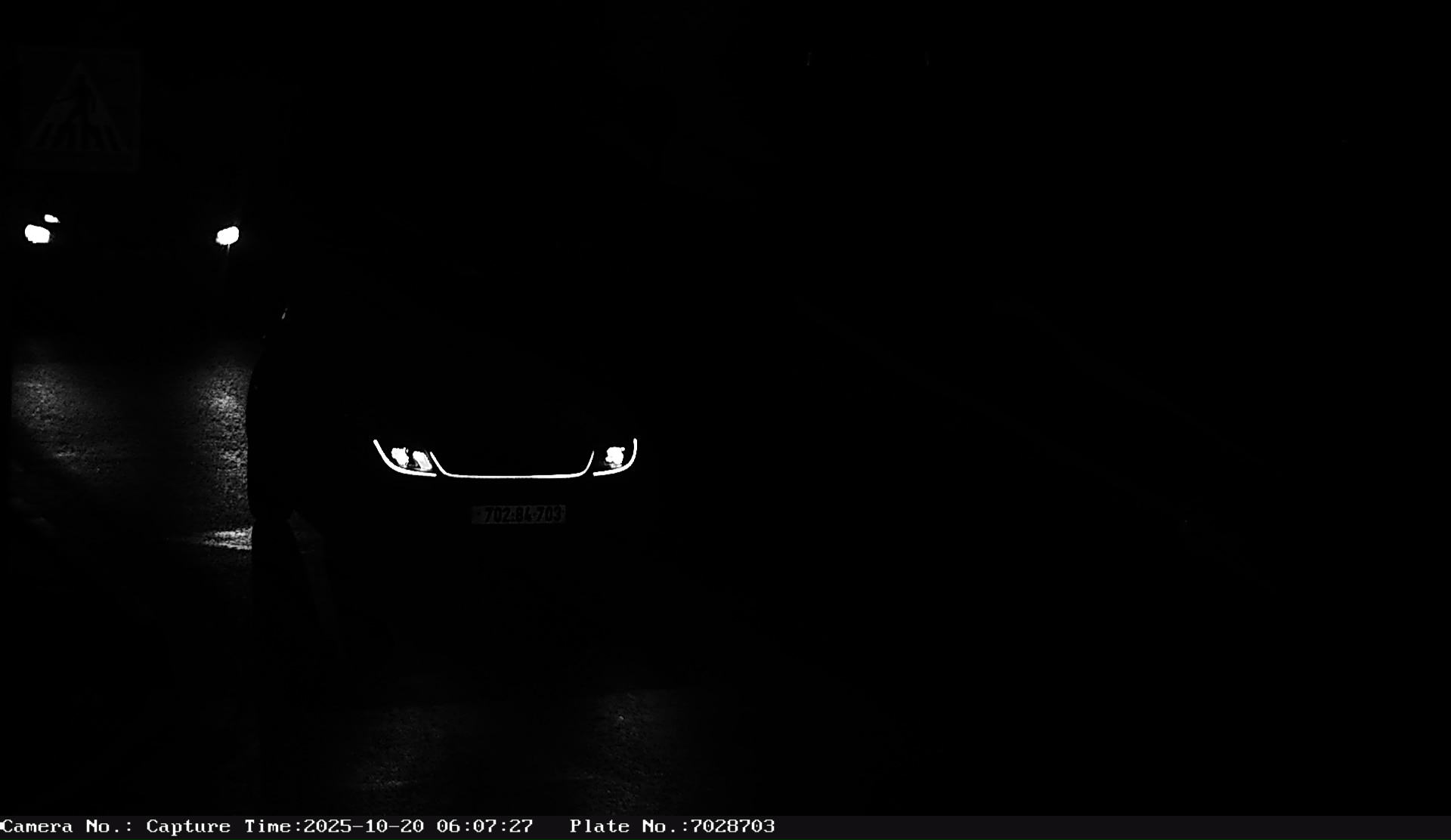The width and height of the screenshot is (1451, 840).
Task: Click the 'Camera No.:' overlay label
Action: pos(67,826)
